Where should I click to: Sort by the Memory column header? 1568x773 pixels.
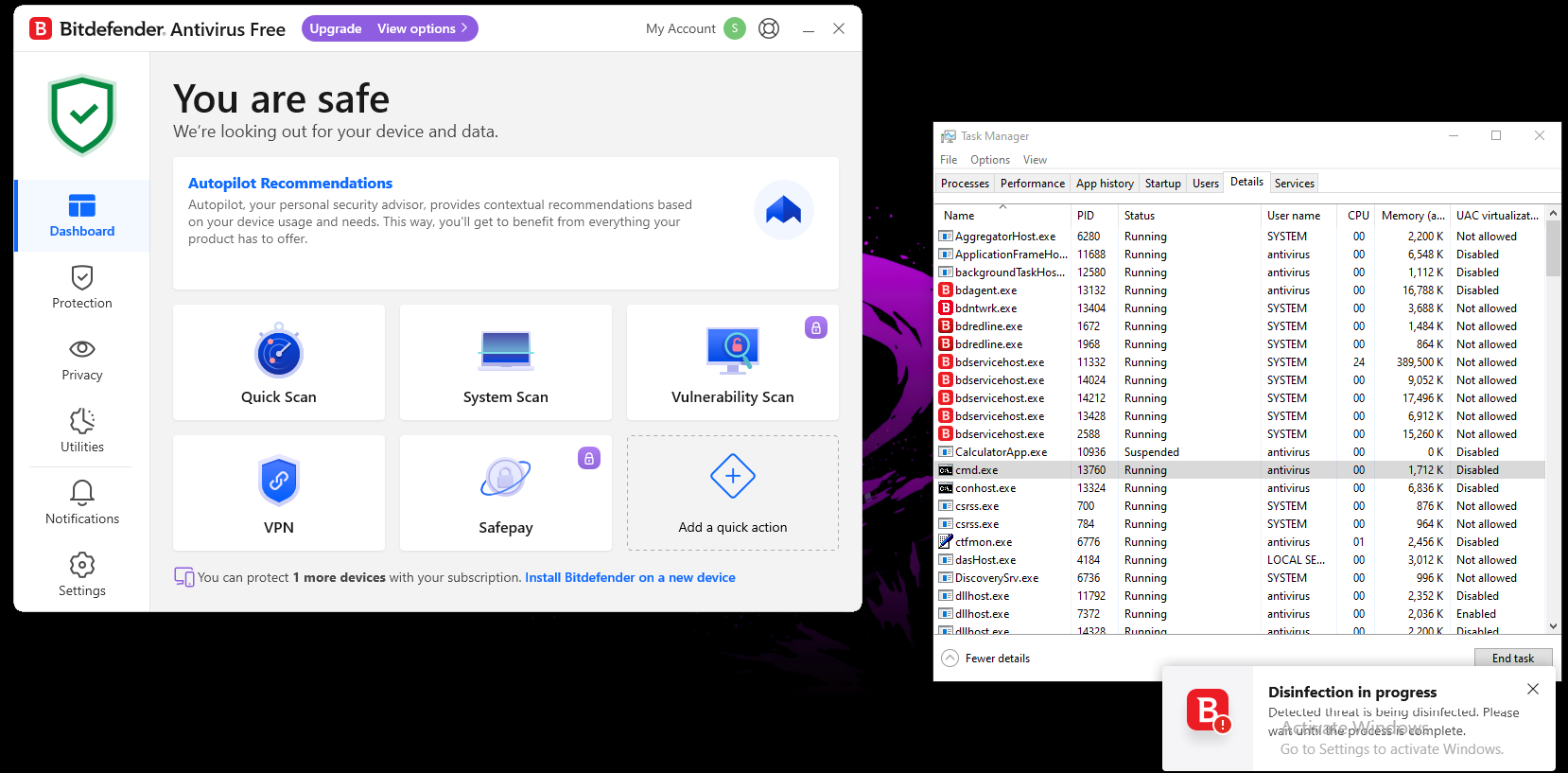pyautogui.click(x=1414, y=215)
